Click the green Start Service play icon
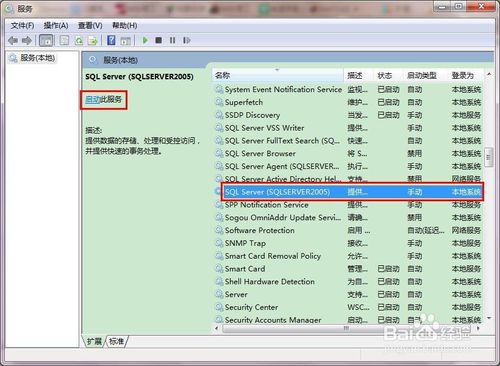Screen dimensions: 500x366 [145, 40]
